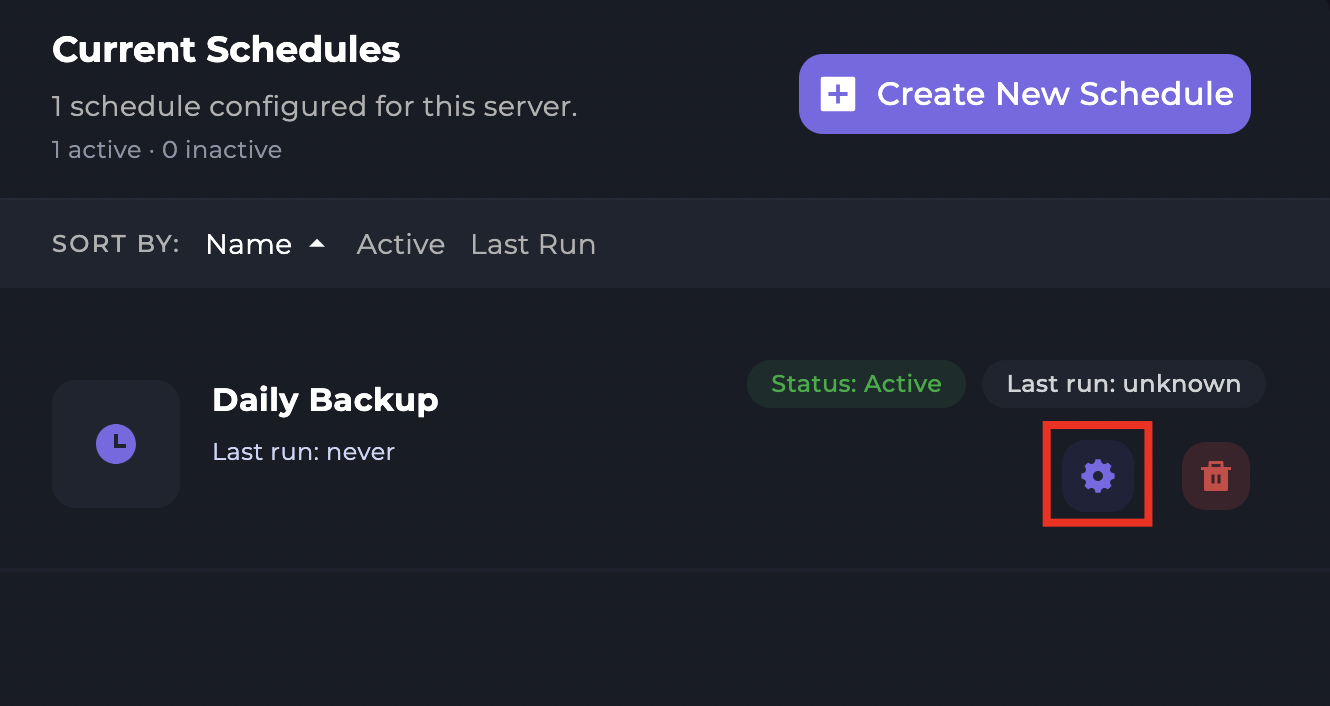Click the Status: Active badge
The width and height of the screenshot is (1330, 706).
click(x=856, y=384)
